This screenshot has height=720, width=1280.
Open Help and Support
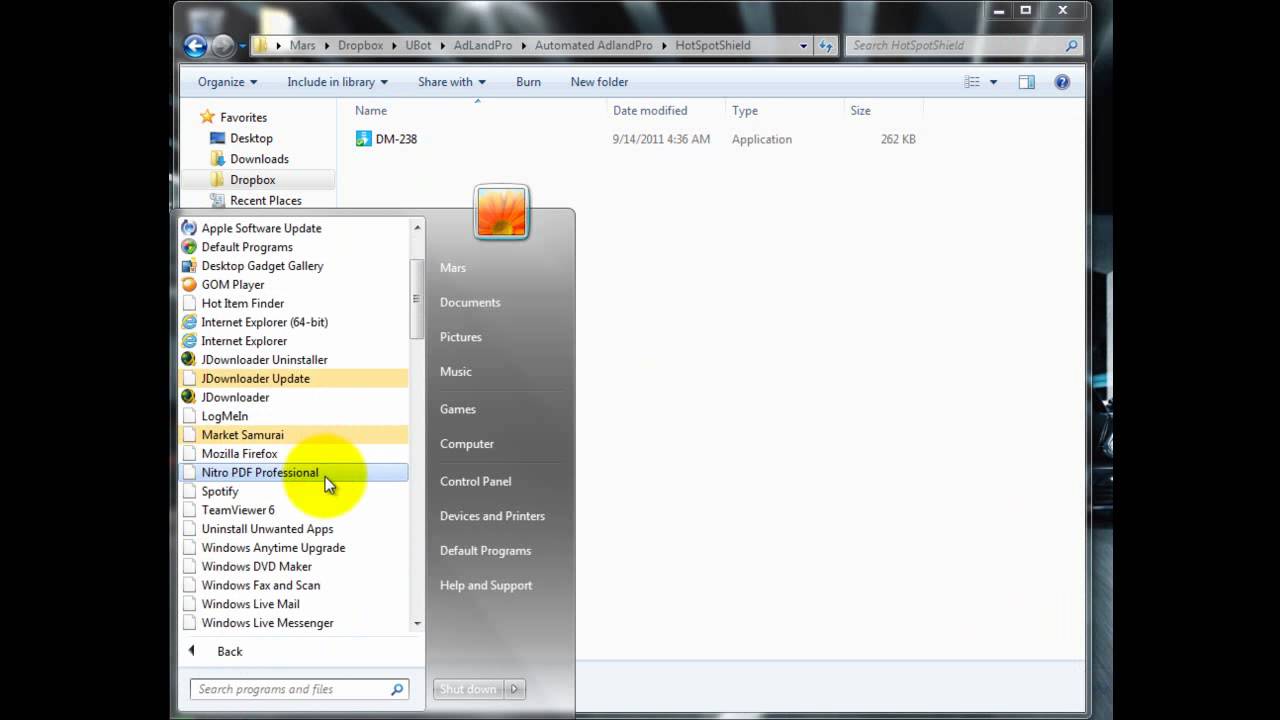[486, 585]
